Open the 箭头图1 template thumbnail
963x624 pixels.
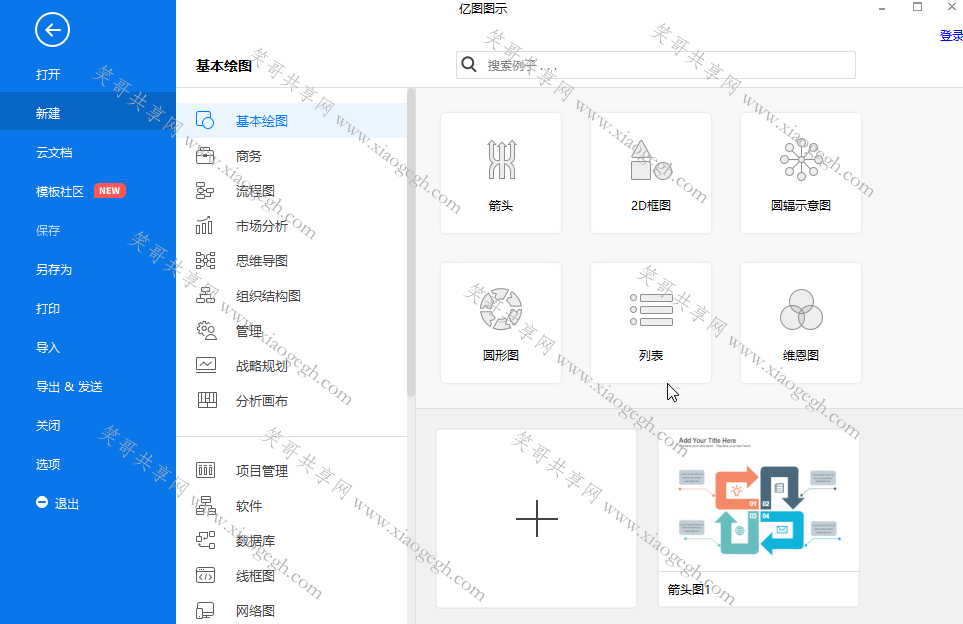coord(758,518)
